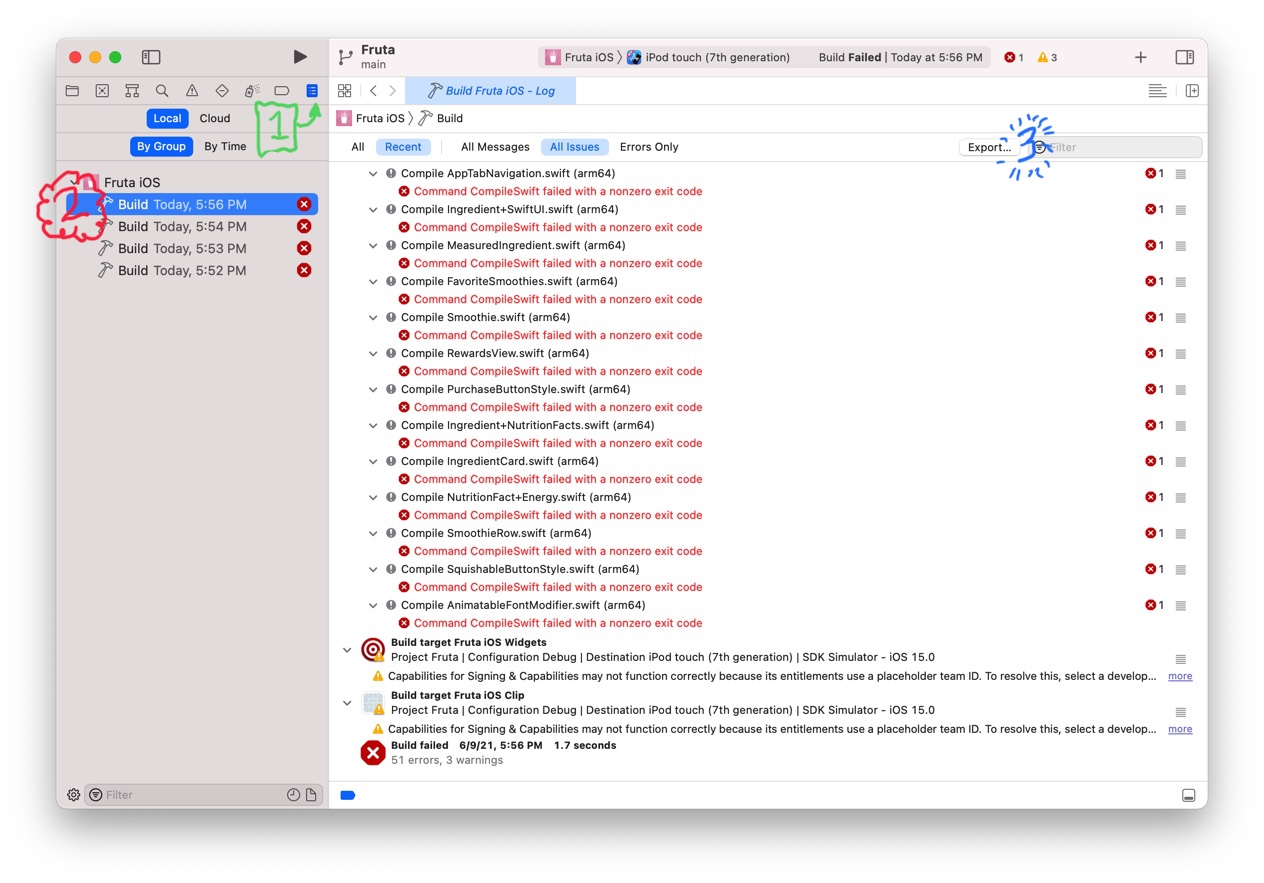The image size is (1264, 883).
Task: Show transcript for Compile Smoothie.swift row
Action: tap(1181, 318)
